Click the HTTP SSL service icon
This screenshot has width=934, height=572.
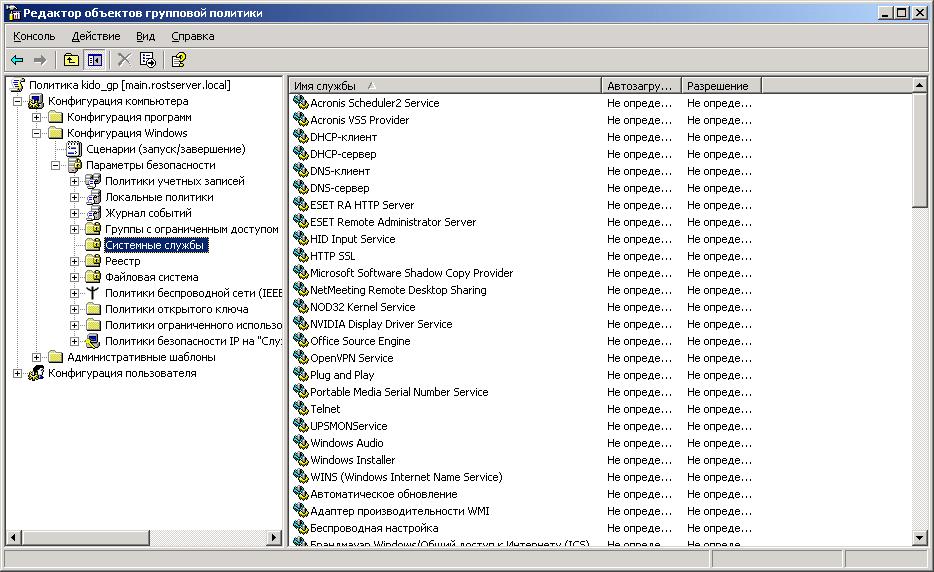(301, 256)
